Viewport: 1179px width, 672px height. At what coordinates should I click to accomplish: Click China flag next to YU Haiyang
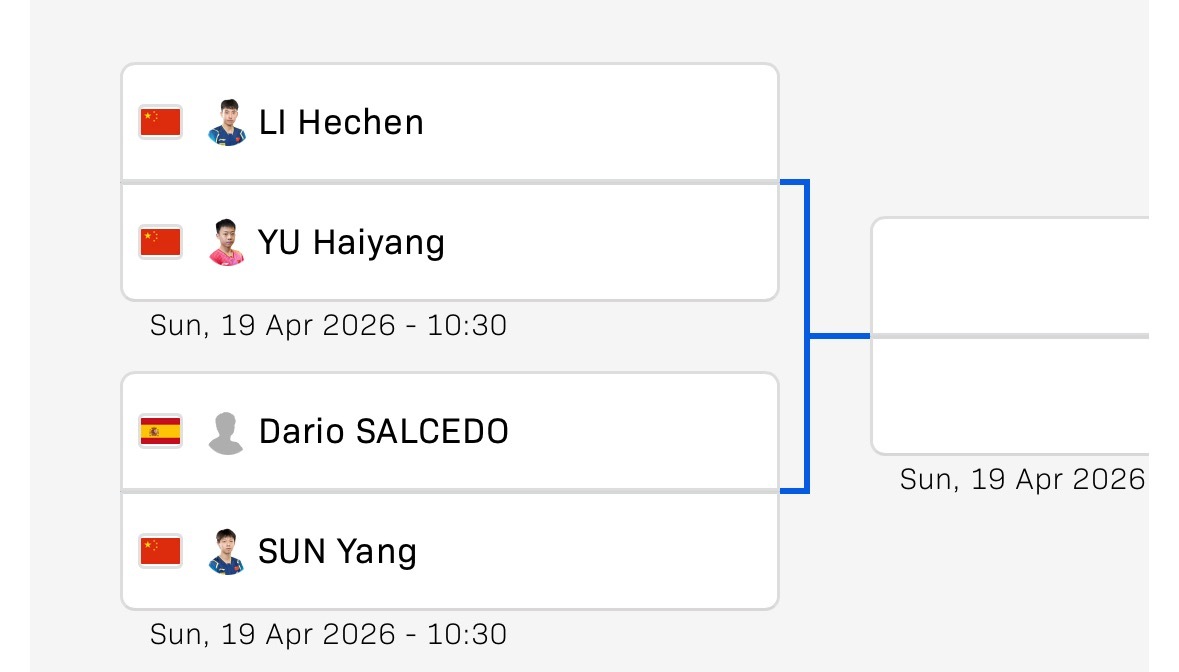[x=160, y=242]
